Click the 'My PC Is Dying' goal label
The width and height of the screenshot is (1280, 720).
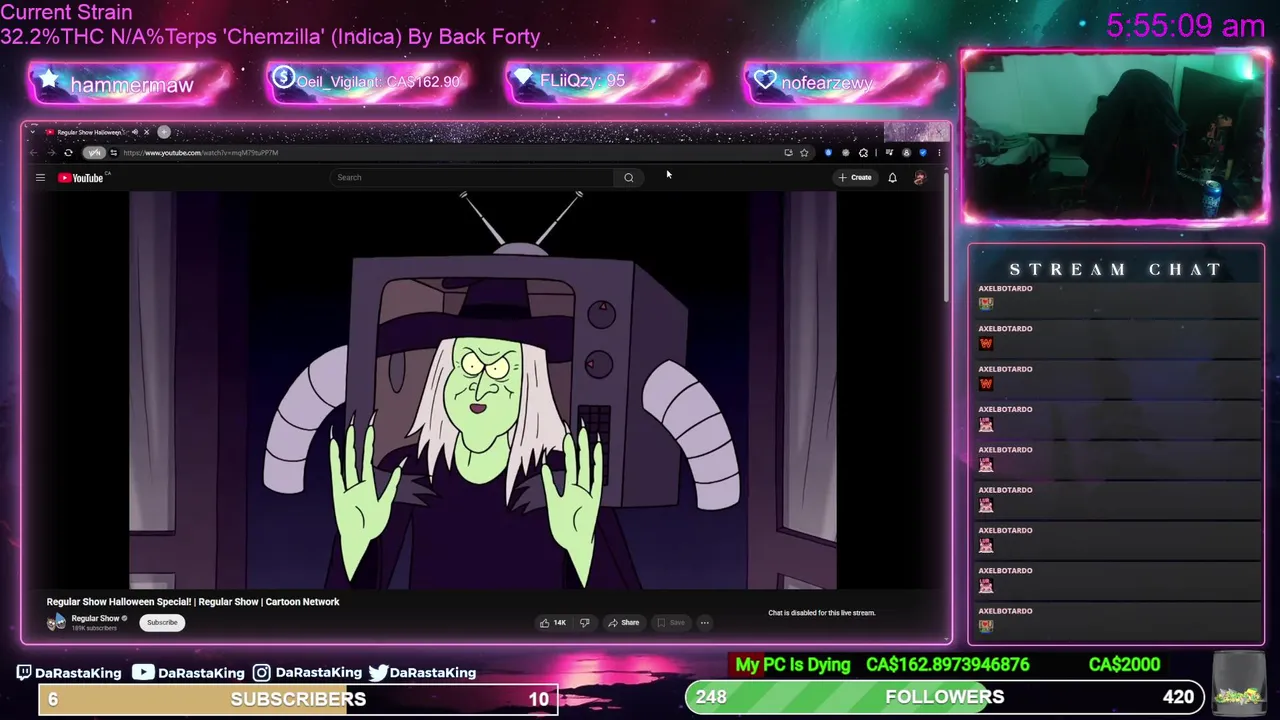point(793,665)
